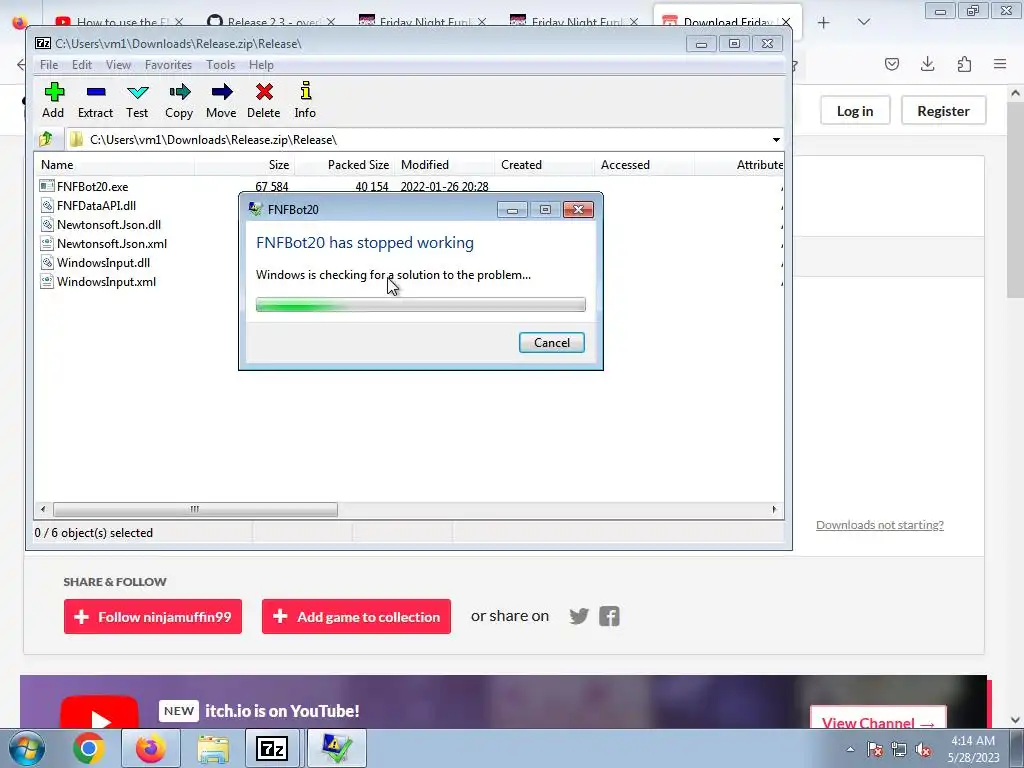Open Firefox hamburger menu
Image resolution: width=1024 pixels, height=768 pixels.
click(1000, 64)
